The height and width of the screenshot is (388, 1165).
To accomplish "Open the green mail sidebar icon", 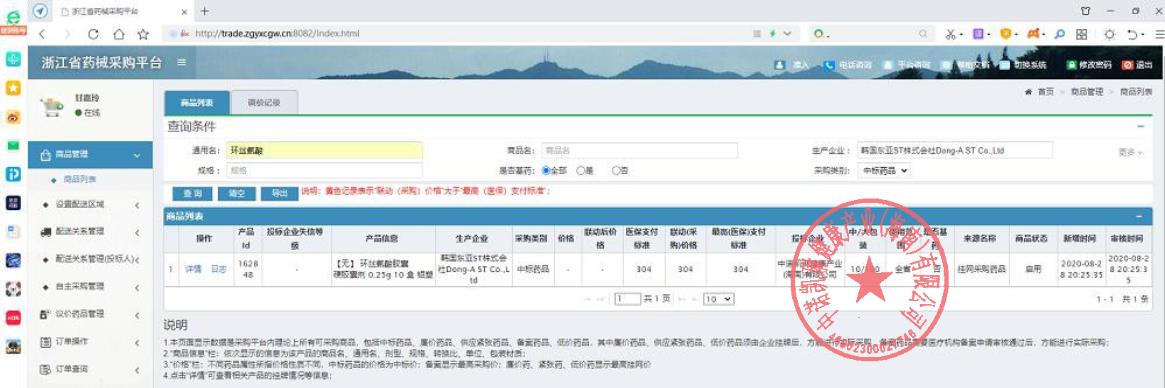I will [x=13, y=145].
